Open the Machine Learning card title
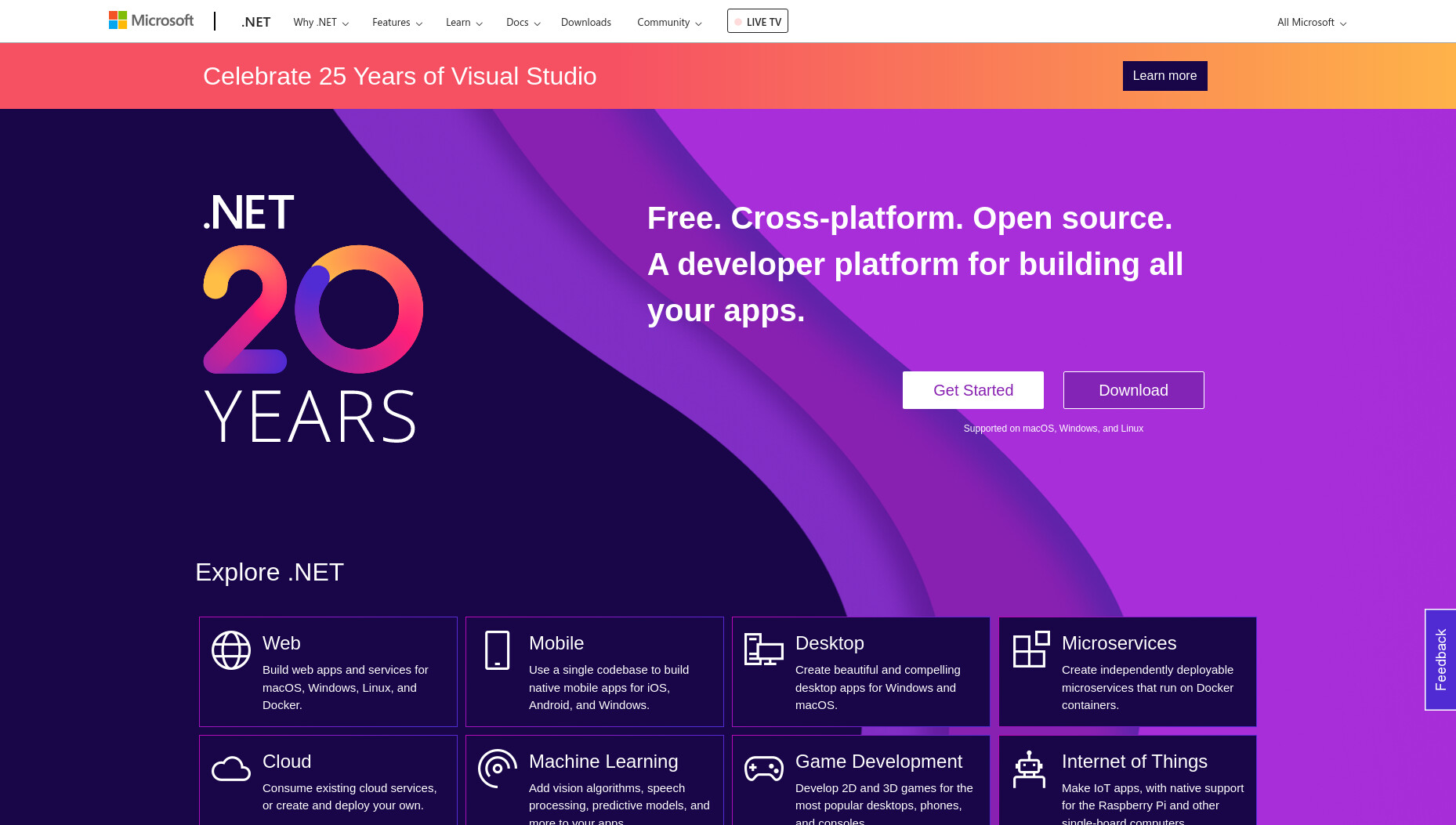 click(603, 762)
